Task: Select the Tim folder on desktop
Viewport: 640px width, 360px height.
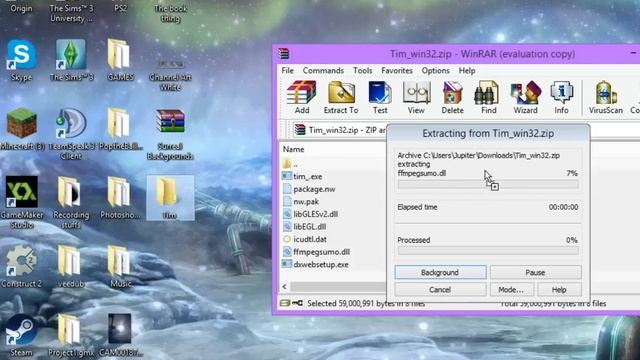Action: point(170,198)
